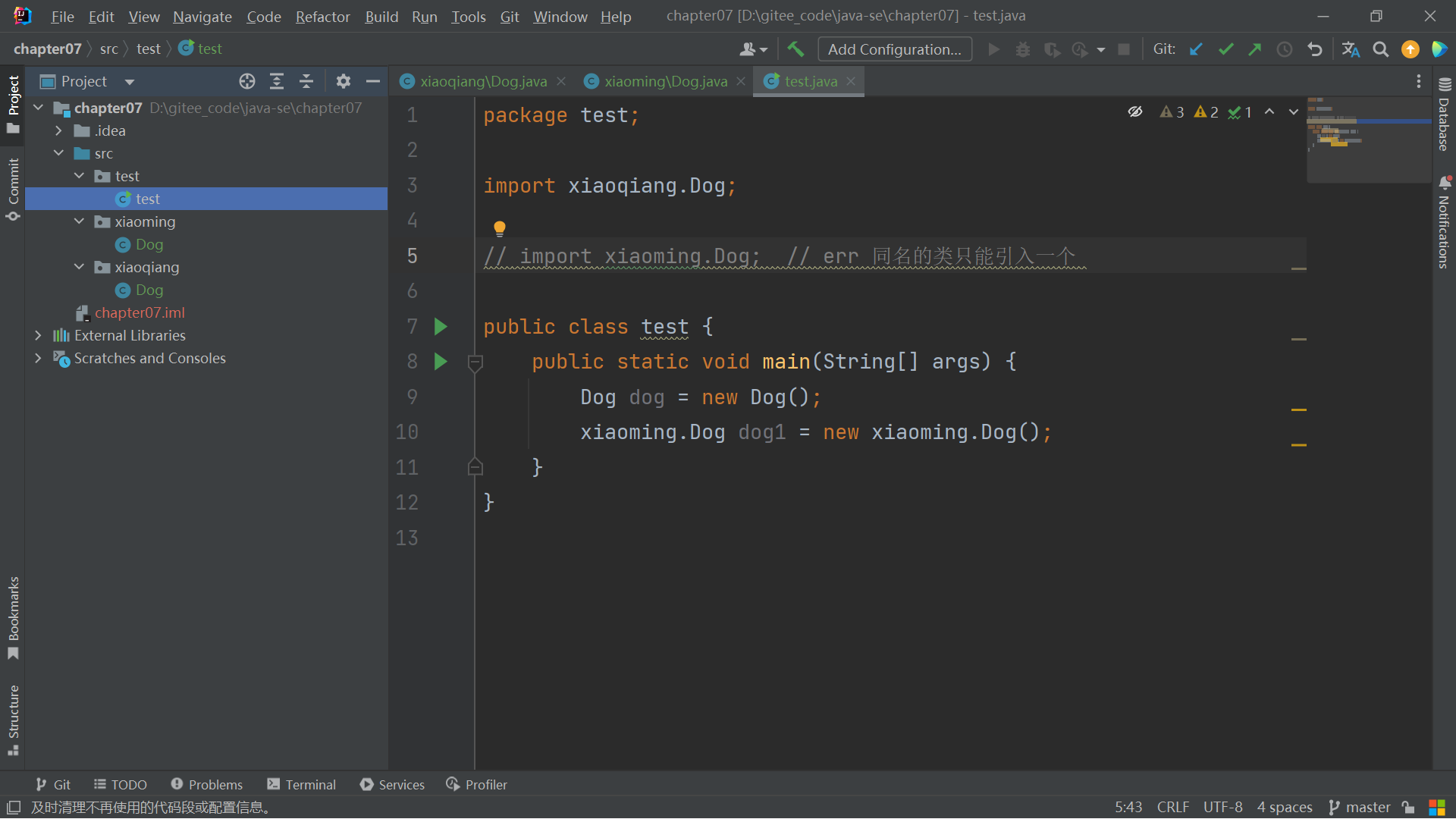Toggle reader mode eye icon

tap(1134, 112)
